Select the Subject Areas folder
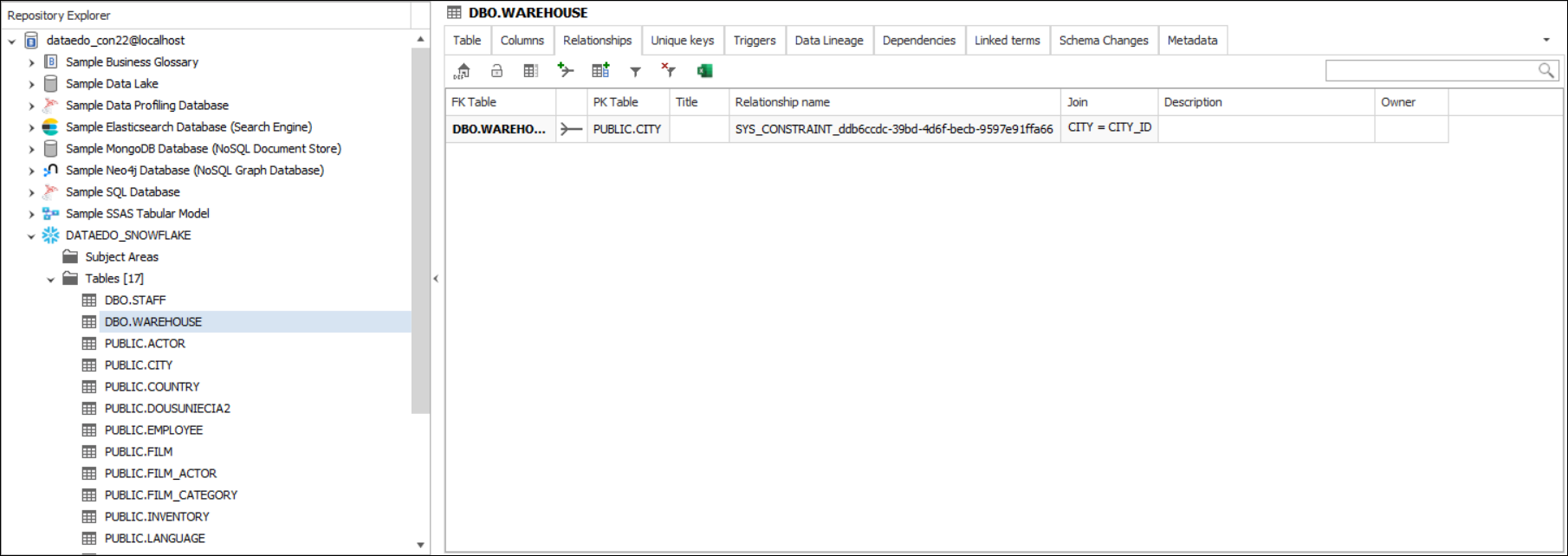Screen dimensions: 1568x556 click(x=121, y=257)
